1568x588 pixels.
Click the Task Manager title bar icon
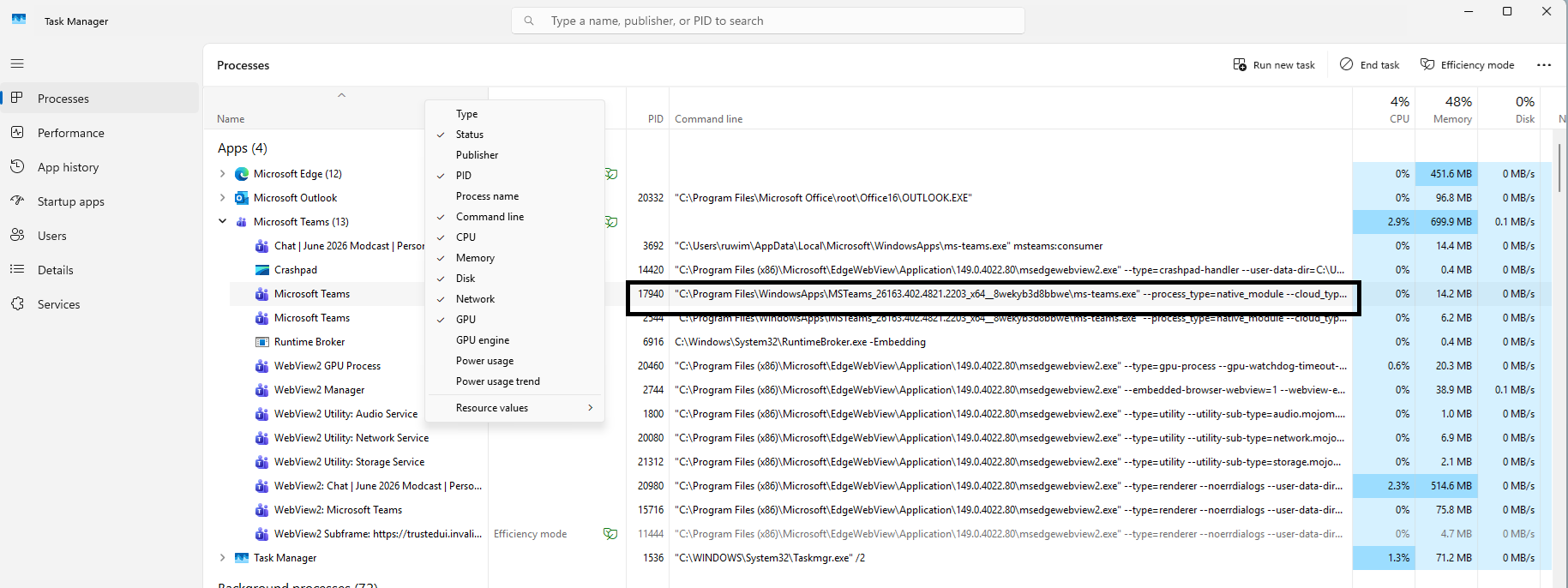click(19, 19)
